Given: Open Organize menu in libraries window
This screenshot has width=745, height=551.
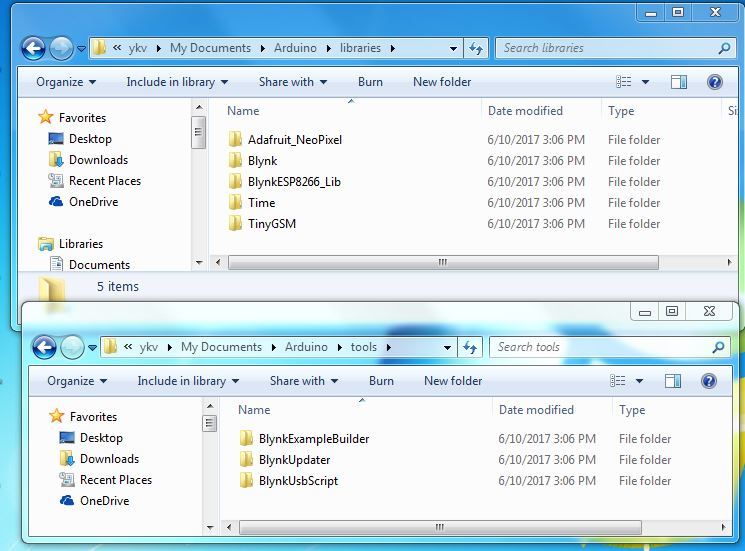Looking at the screenshot, I should (x=66, y=82).
